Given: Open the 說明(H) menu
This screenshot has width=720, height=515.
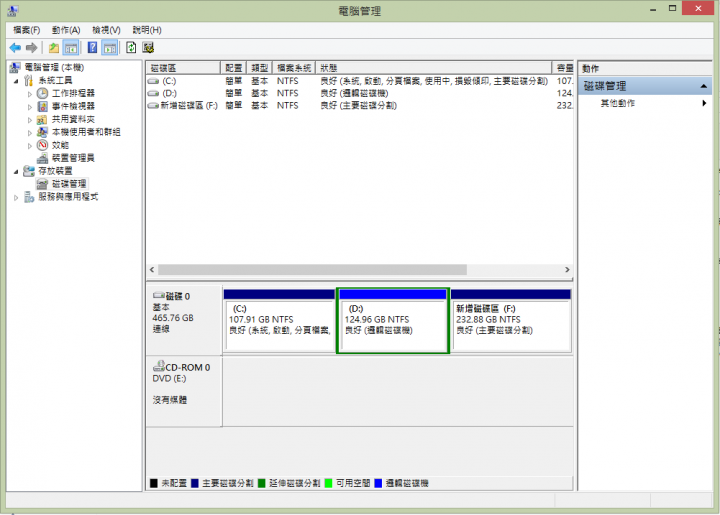Looking at the screenshot, I should [x=147, y=30].
